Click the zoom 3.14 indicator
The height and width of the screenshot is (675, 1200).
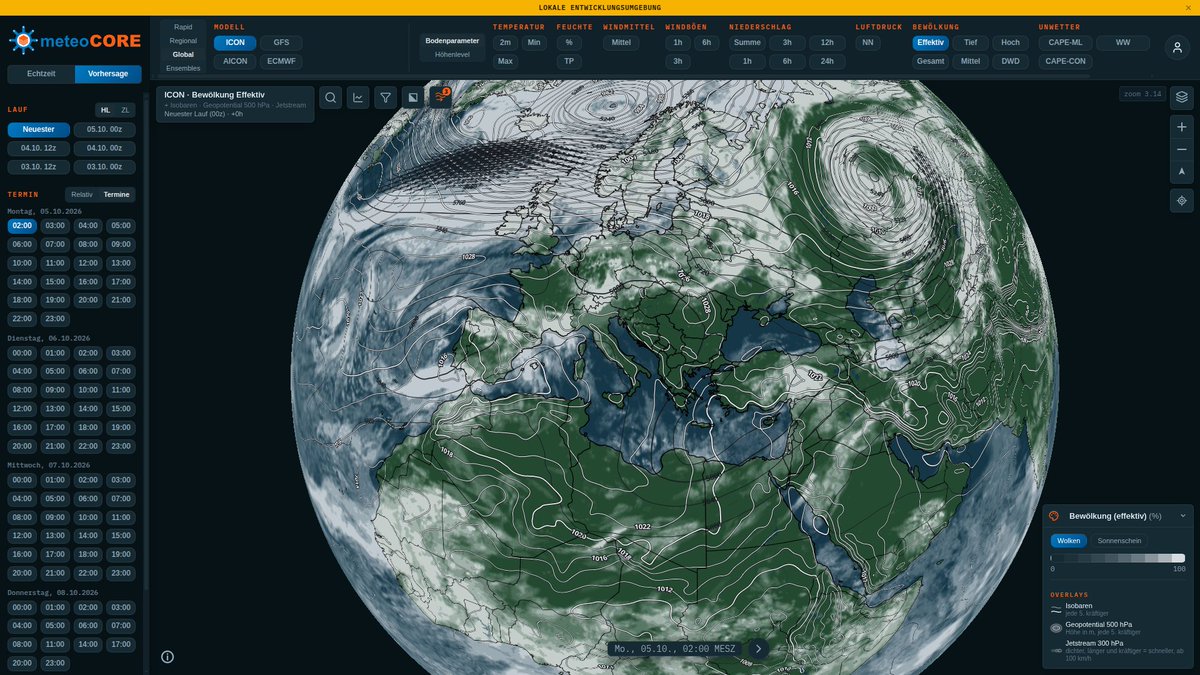[x=1142, y=94]
